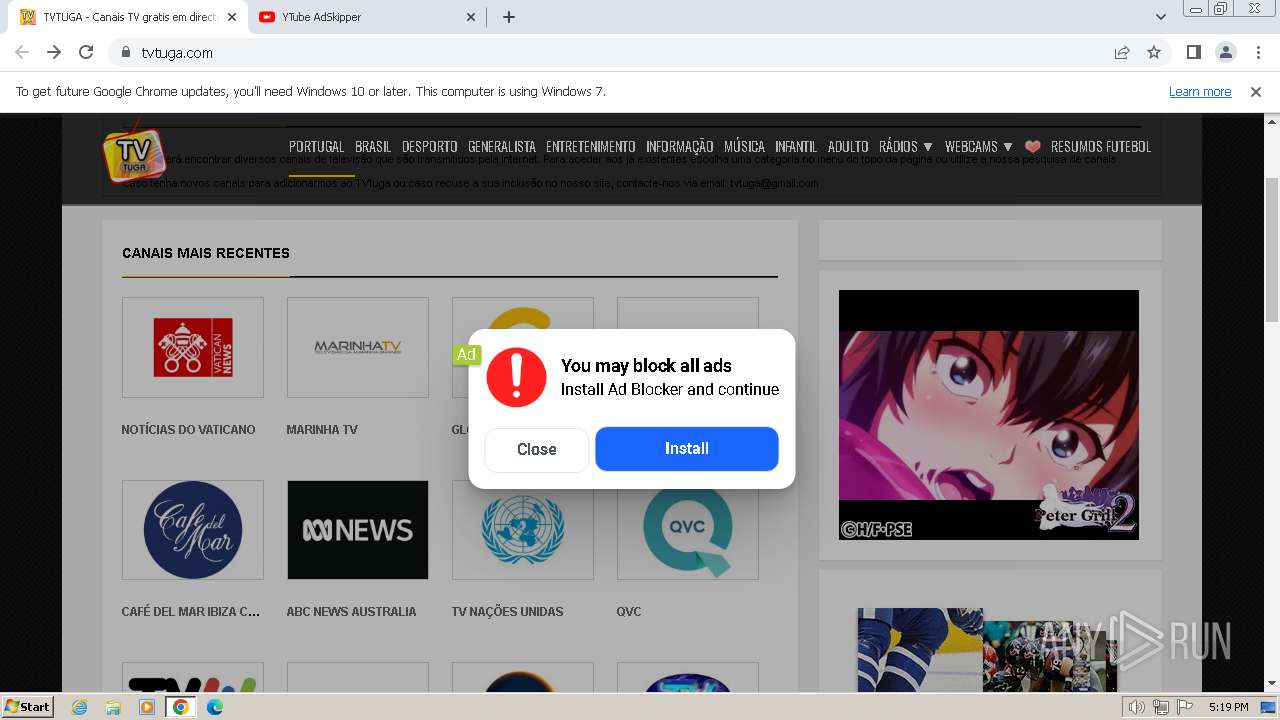This screenshot has height=720, width=1280.
Task: Switch to the YTube AdSkipper tab
Action: tap(365, 17)
